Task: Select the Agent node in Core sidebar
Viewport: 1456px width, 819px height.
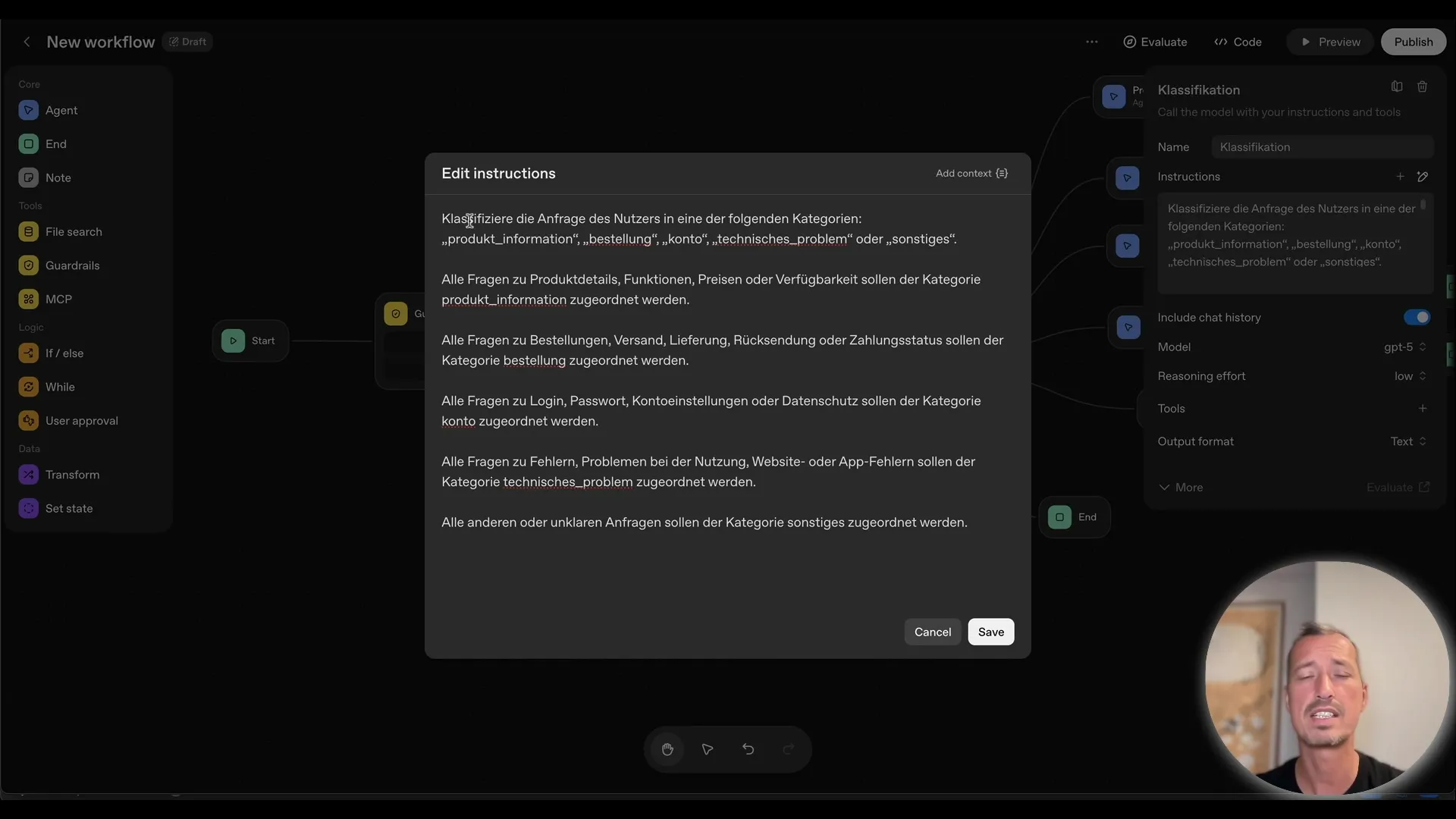Action: pyautogui.click(x=61, y=110)
